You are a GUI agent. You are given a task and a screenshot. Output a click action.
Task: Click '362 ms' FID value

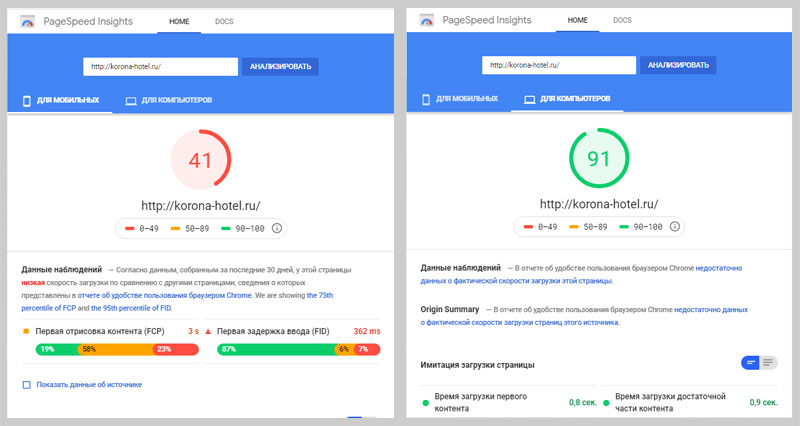(x=367, y=331)
